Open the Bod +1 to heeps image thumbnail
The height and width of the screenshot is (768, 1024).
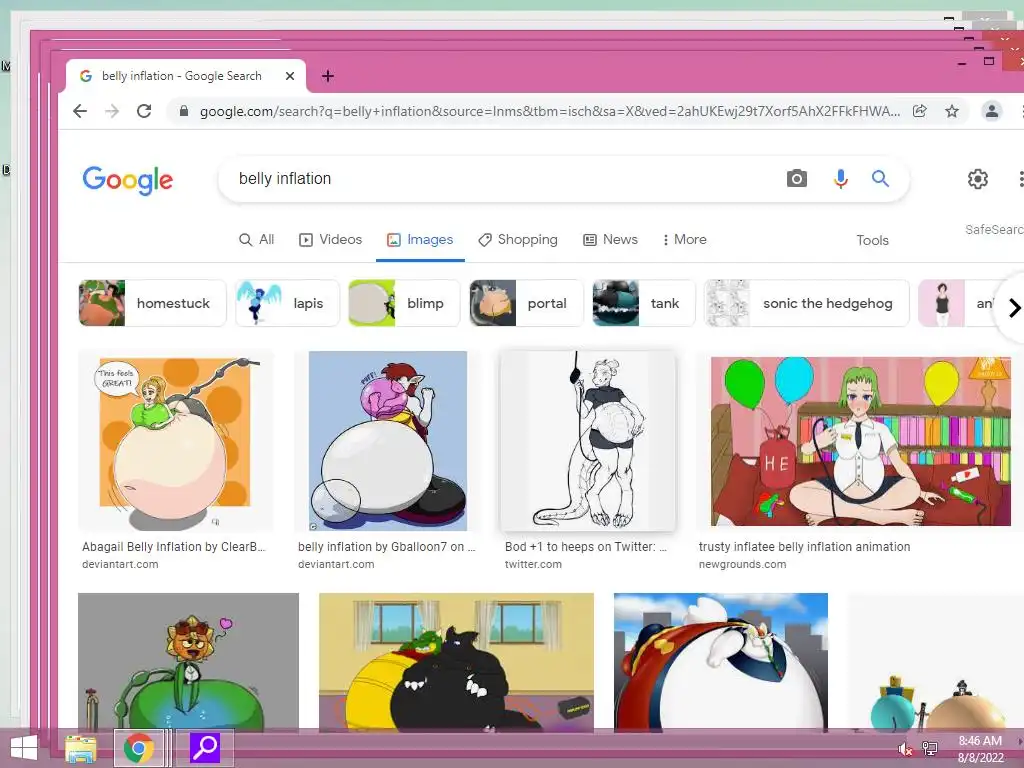[x=588, y=441]
